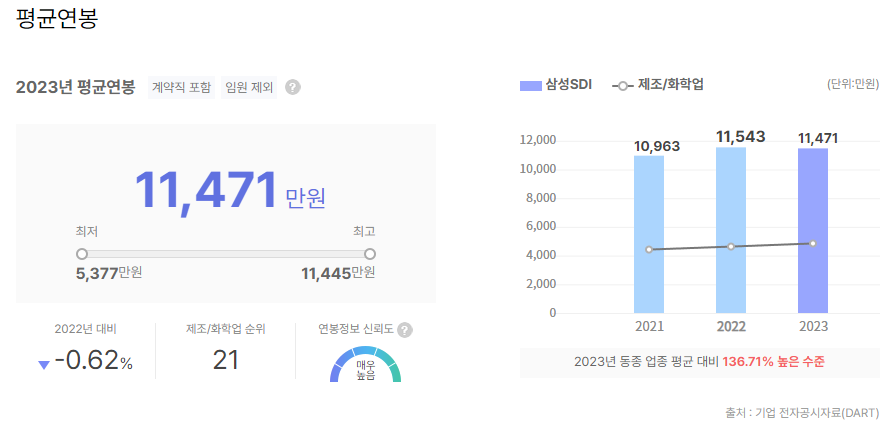Click the 최저 salary range handle
Viewport: 888px width, 434px height.
(x=82, y=254)
